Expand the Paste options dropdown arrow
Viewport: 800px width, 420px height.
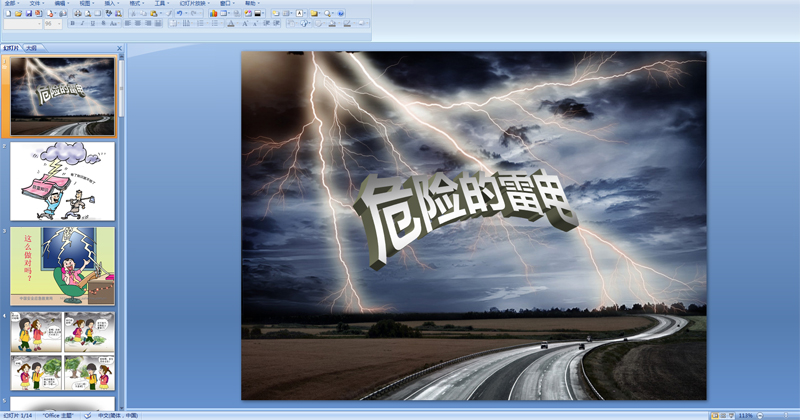[161, 14]
